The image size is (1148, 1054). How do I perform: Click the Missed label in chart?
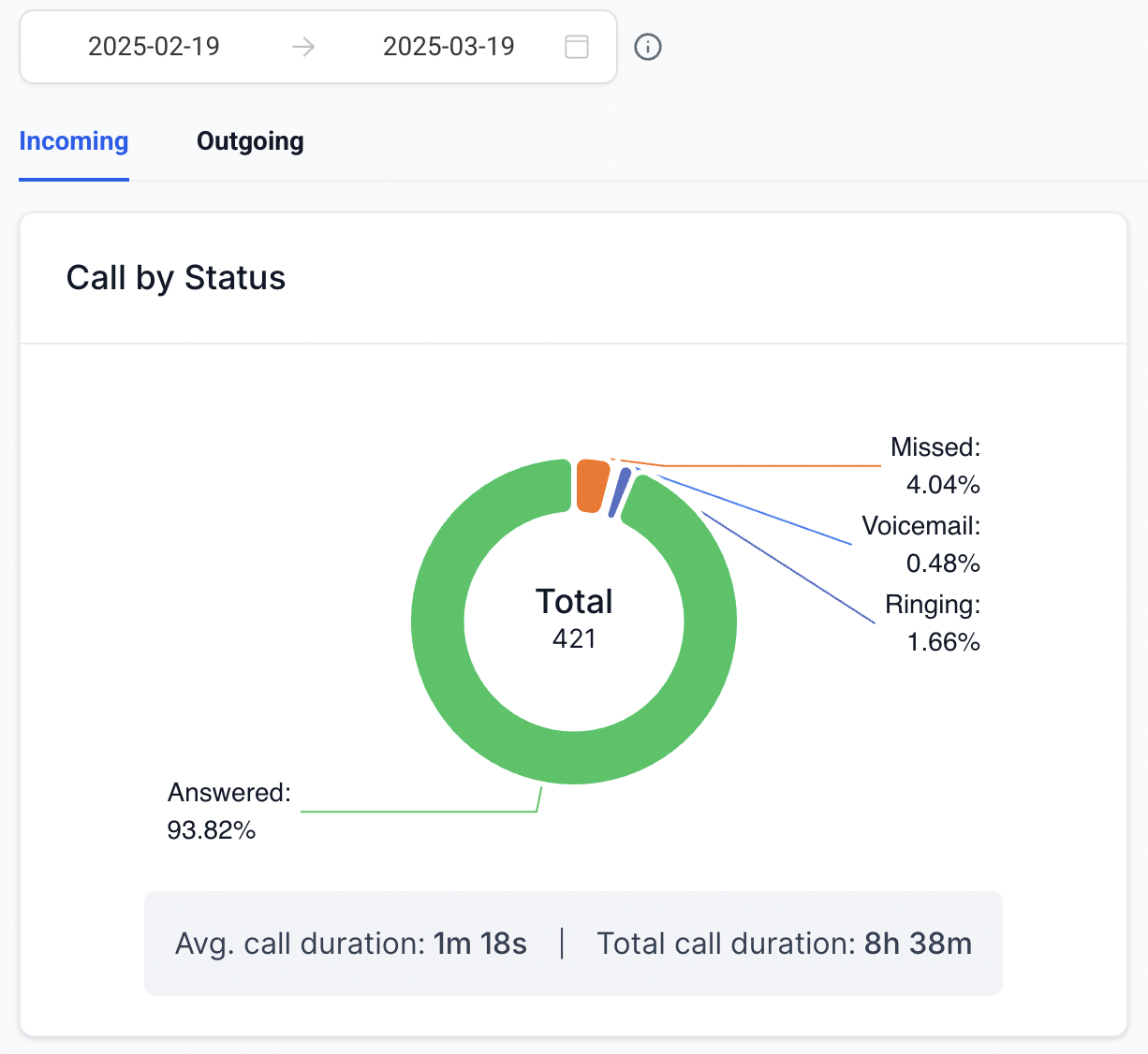tap(935, 447)
